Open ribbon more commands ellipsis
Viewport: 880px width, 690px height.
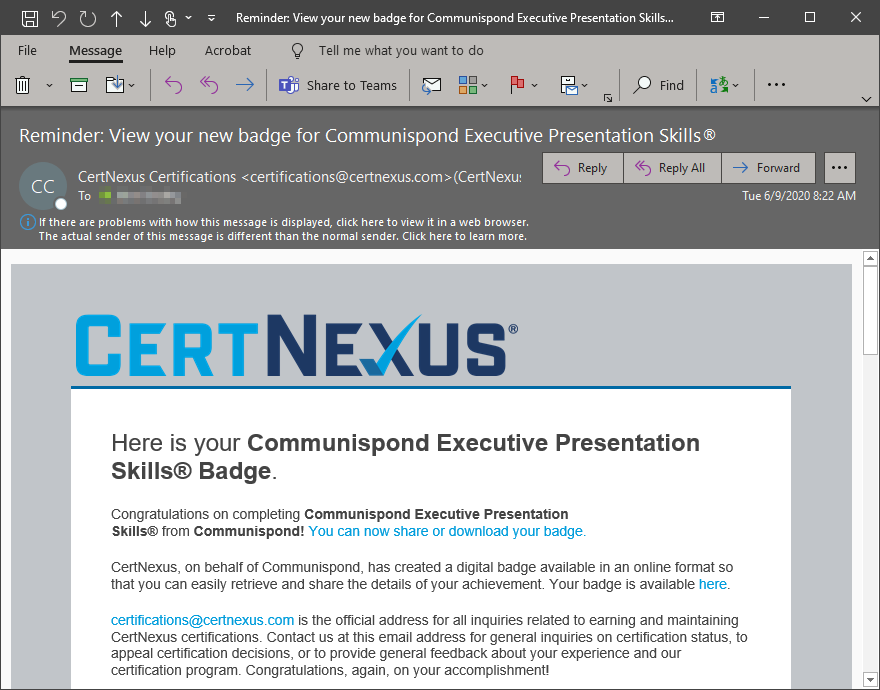[x=776, y=85]
